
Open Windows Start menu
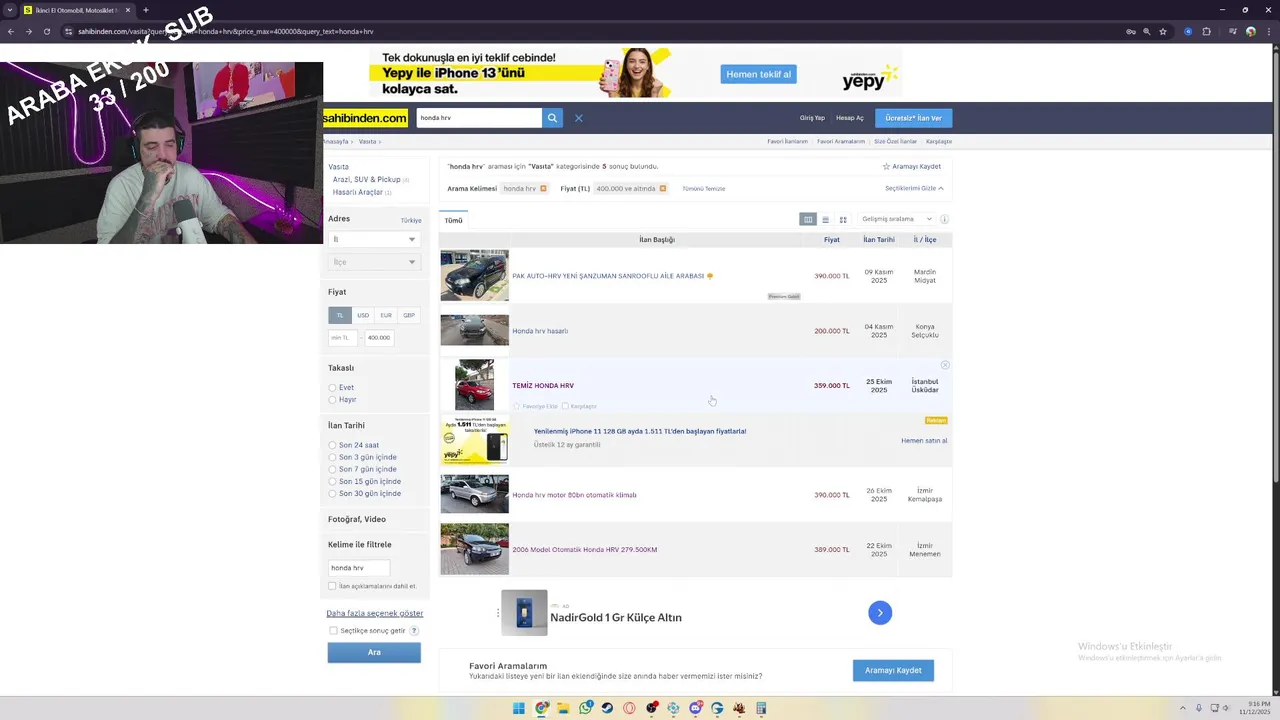tap(518, 708)
